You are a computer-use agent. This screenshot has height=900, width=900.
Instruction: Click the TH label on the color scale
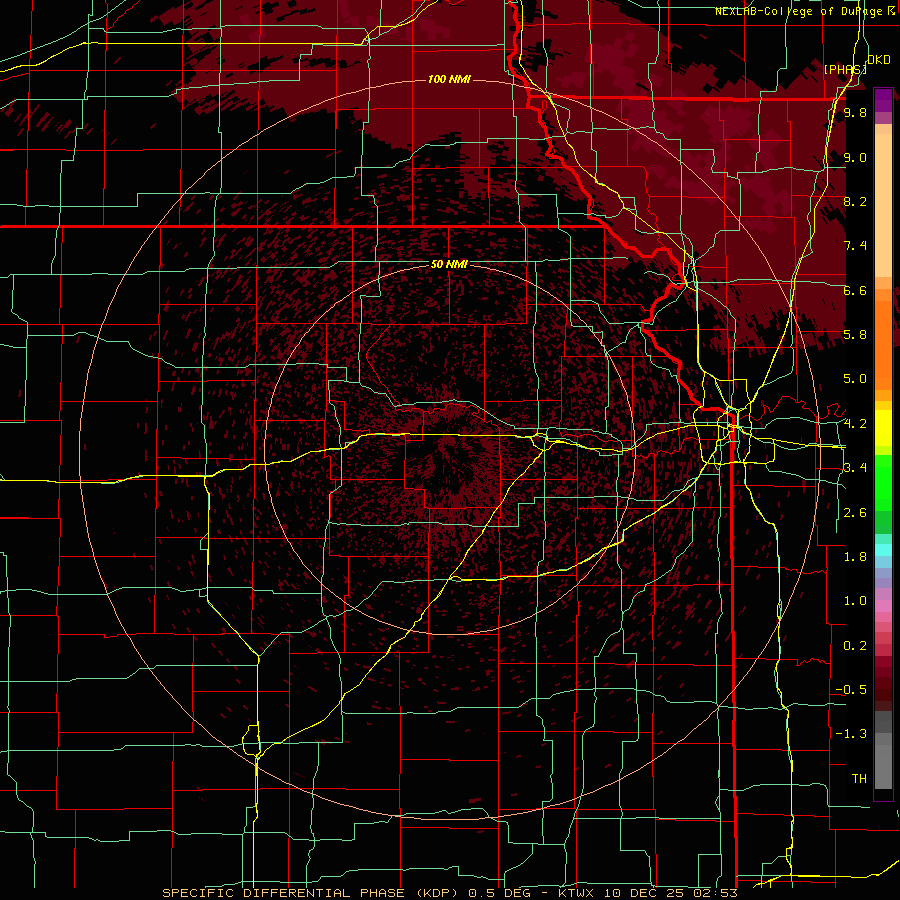(x=859, y=779)
